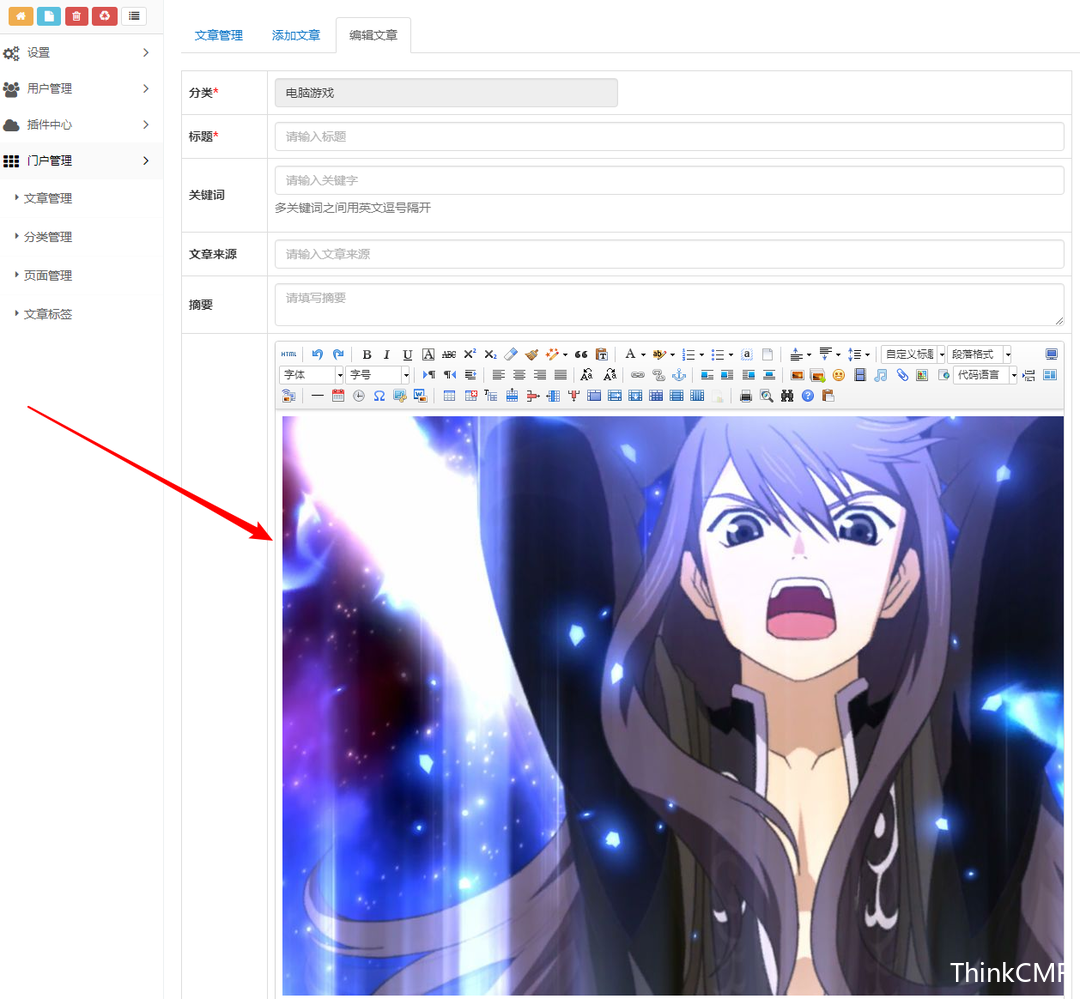Insert a video with the film icon
Viewport: 1080px width, 999px height.
tap(860, 375)
